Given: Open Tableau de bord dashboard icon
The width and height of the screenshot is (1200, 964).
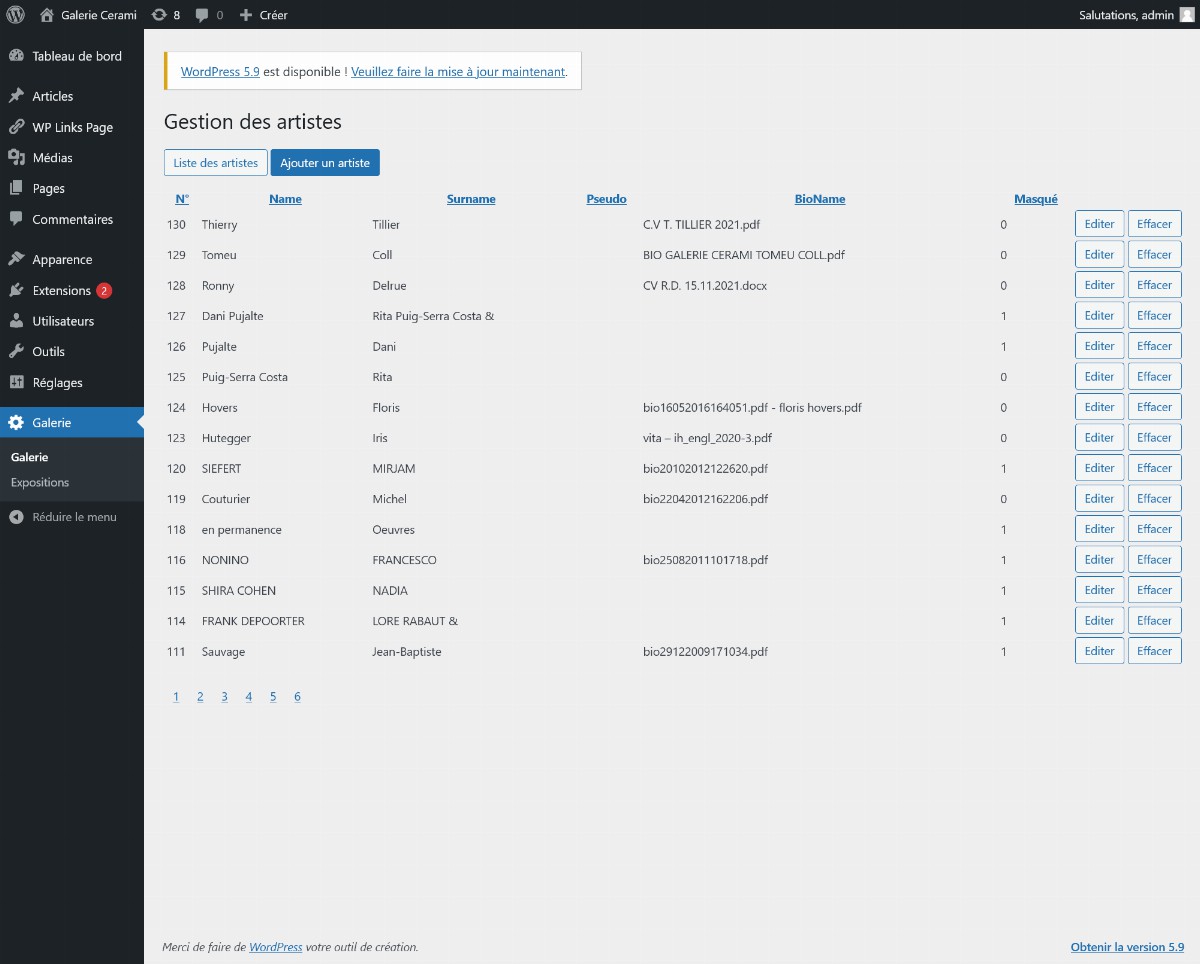Looking at the screenshot, I should point(16,56).
